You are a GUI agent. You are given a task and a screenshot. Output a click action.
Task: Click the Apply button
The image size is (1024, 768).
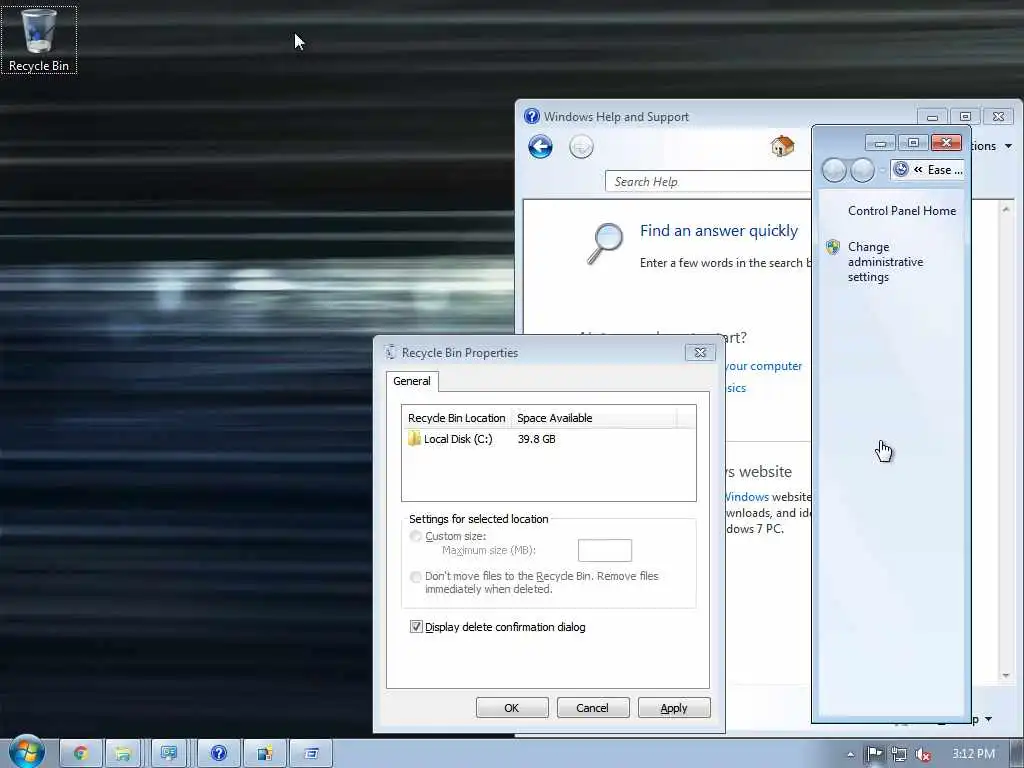[x=673, y=708]
